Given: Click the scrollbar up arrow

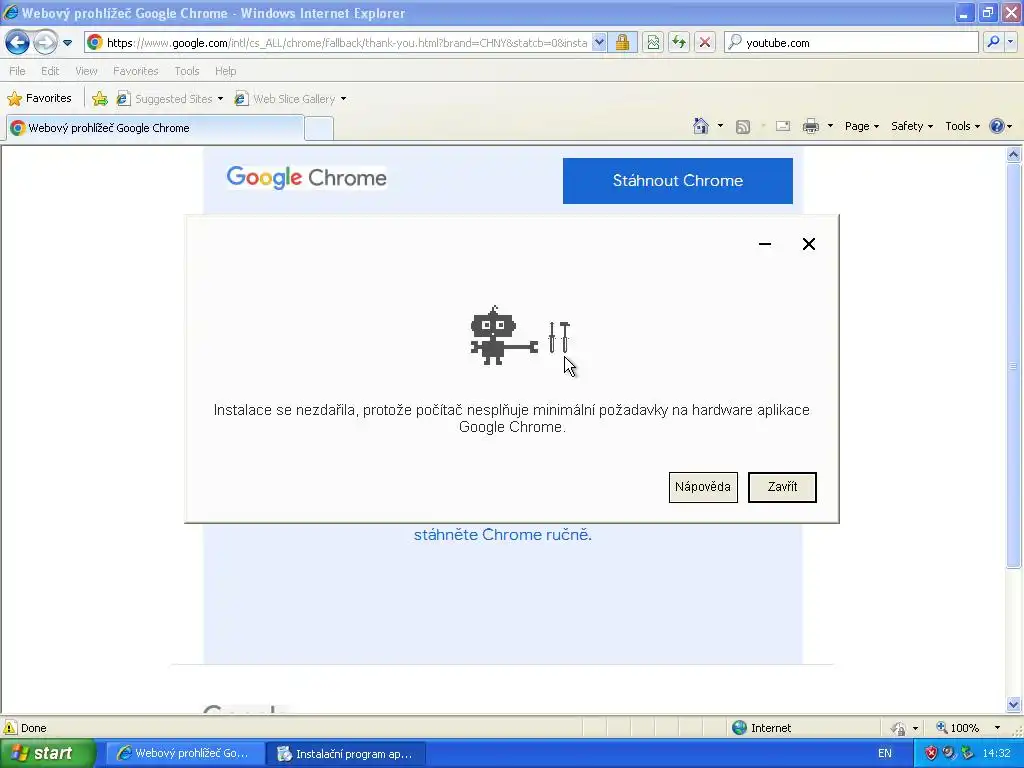Looking at the screenshot, I should point(1013,155).
